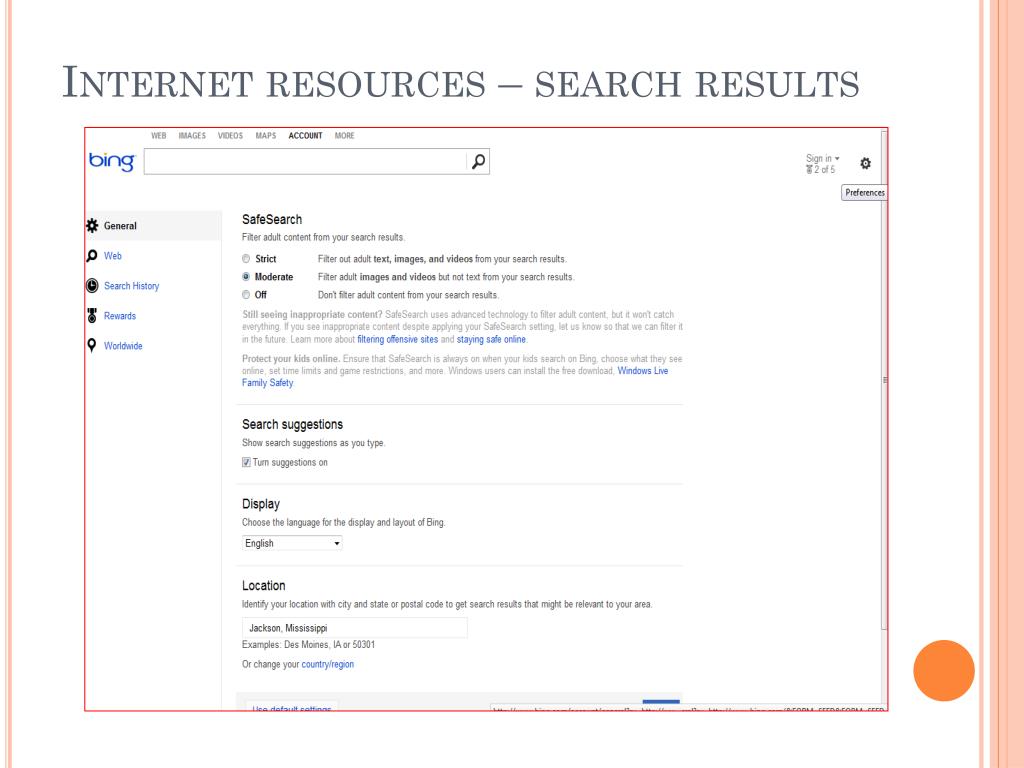Click inside the Bing search box

305,161
